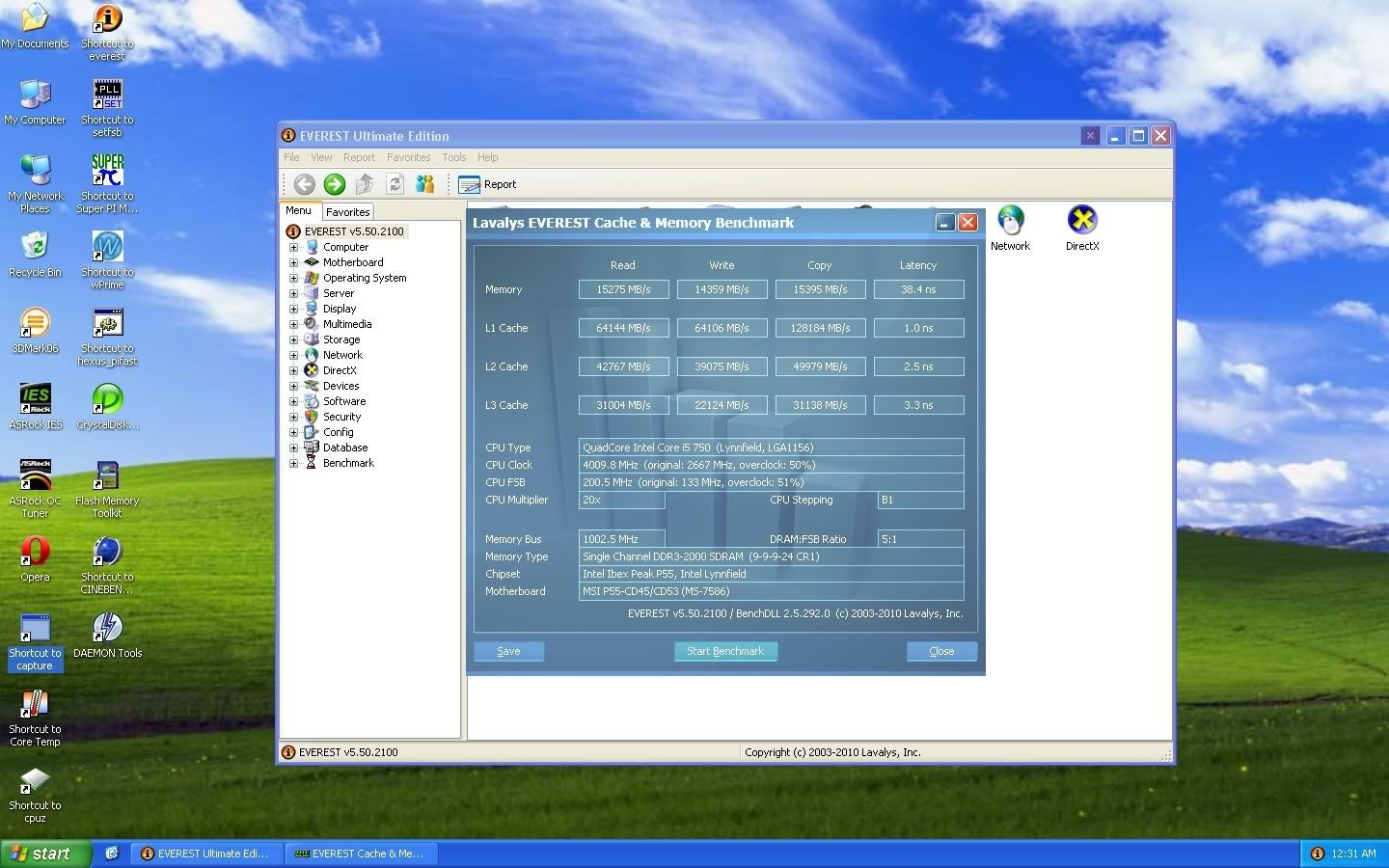Click the Report toolbar button
1389x868 pixels.
(x=488, y=184)
